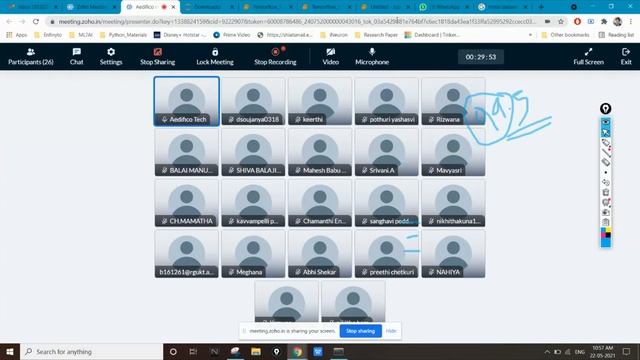Viewport: 640px width, 360px height.
Task: Click the browser address bar
Action: 297,21
